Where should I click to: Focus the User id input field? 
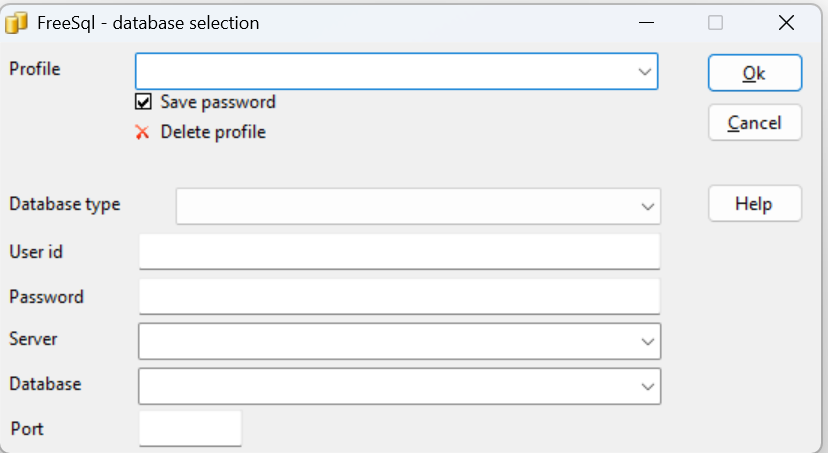point(400,252)
